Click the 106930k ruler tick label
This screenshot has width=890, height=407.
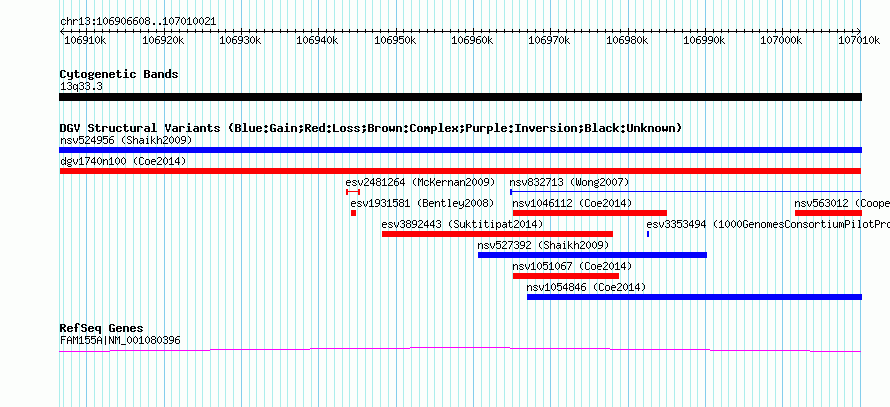[240, 40]
